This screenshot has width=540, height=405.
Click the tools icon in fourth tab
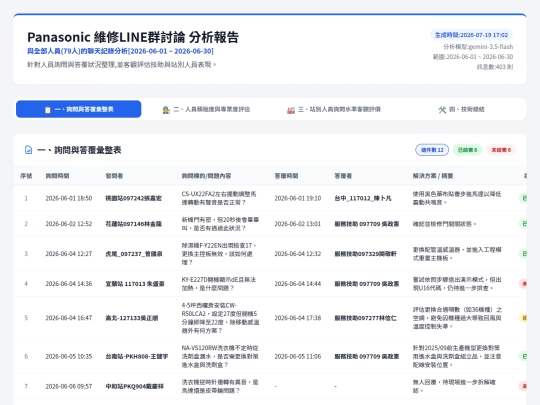tap(442, 110)
